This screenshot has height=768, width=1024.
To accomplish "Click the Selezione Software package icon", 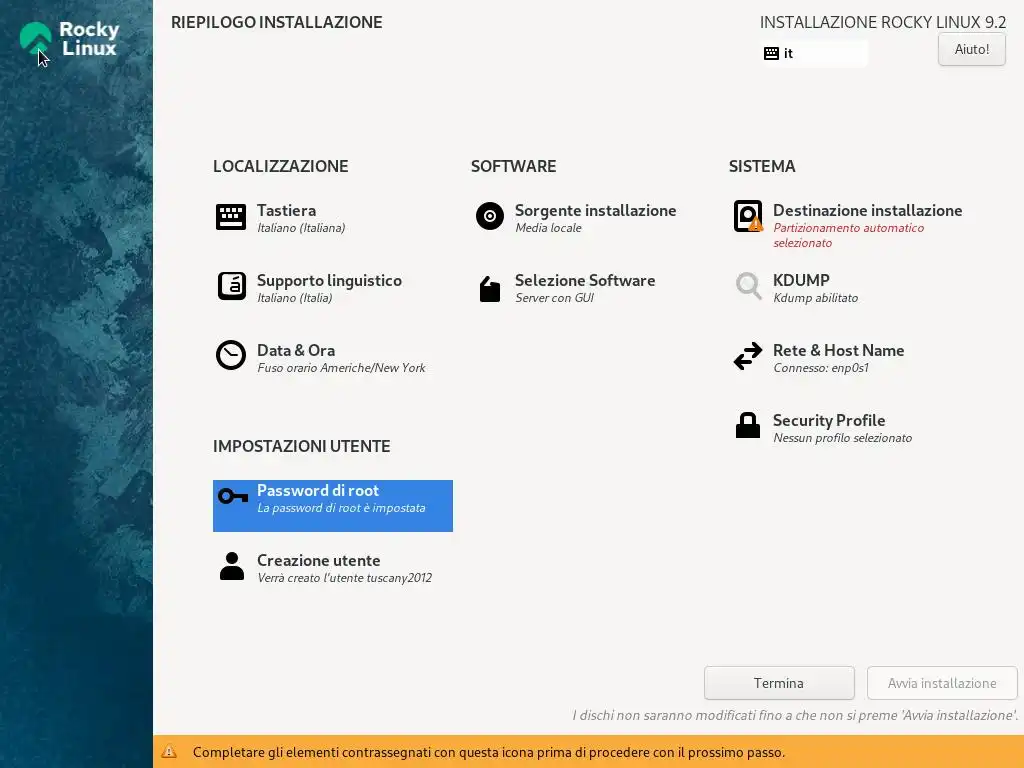I will coord(490,289).
